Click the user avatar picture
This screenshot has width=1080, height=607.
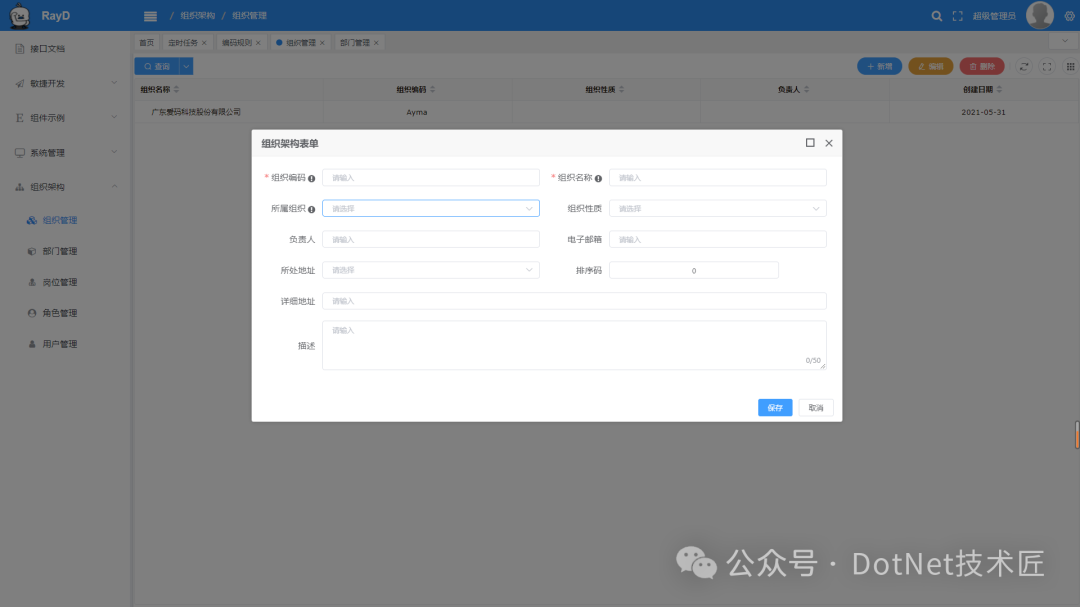[1039, 15]
